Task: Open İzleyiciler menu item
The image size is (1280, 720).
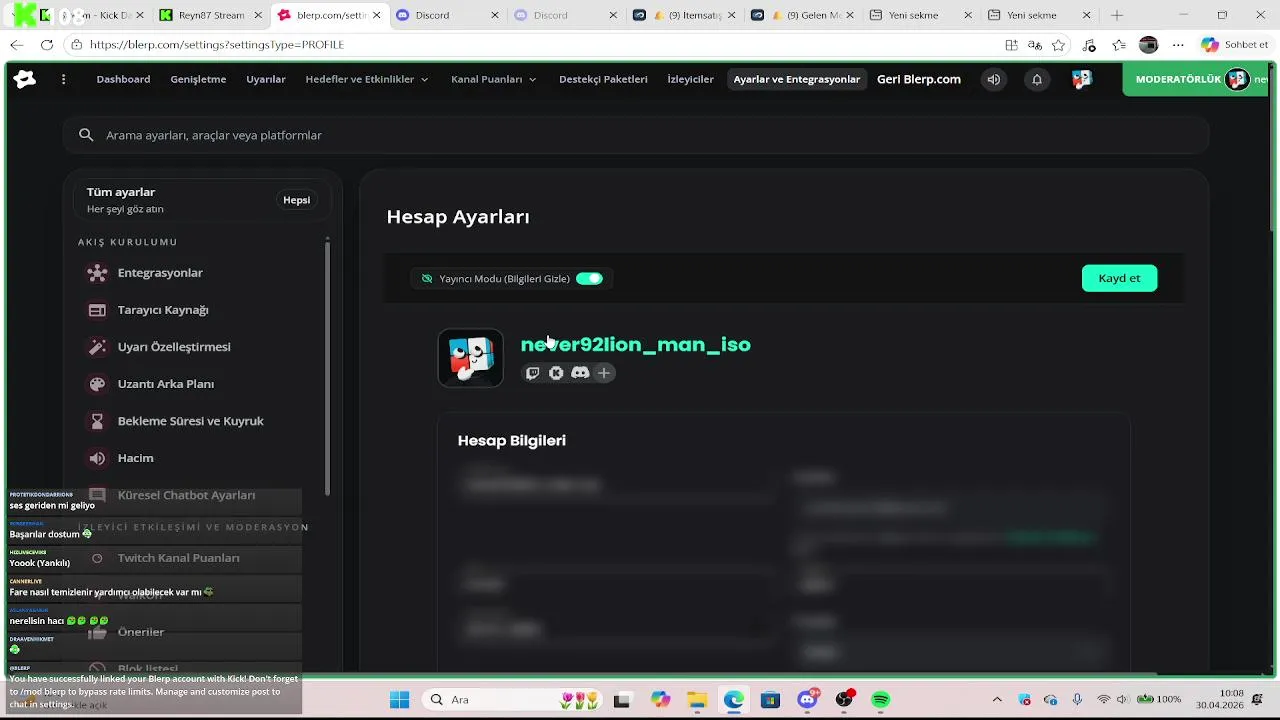Action: [x=690, y=80]
